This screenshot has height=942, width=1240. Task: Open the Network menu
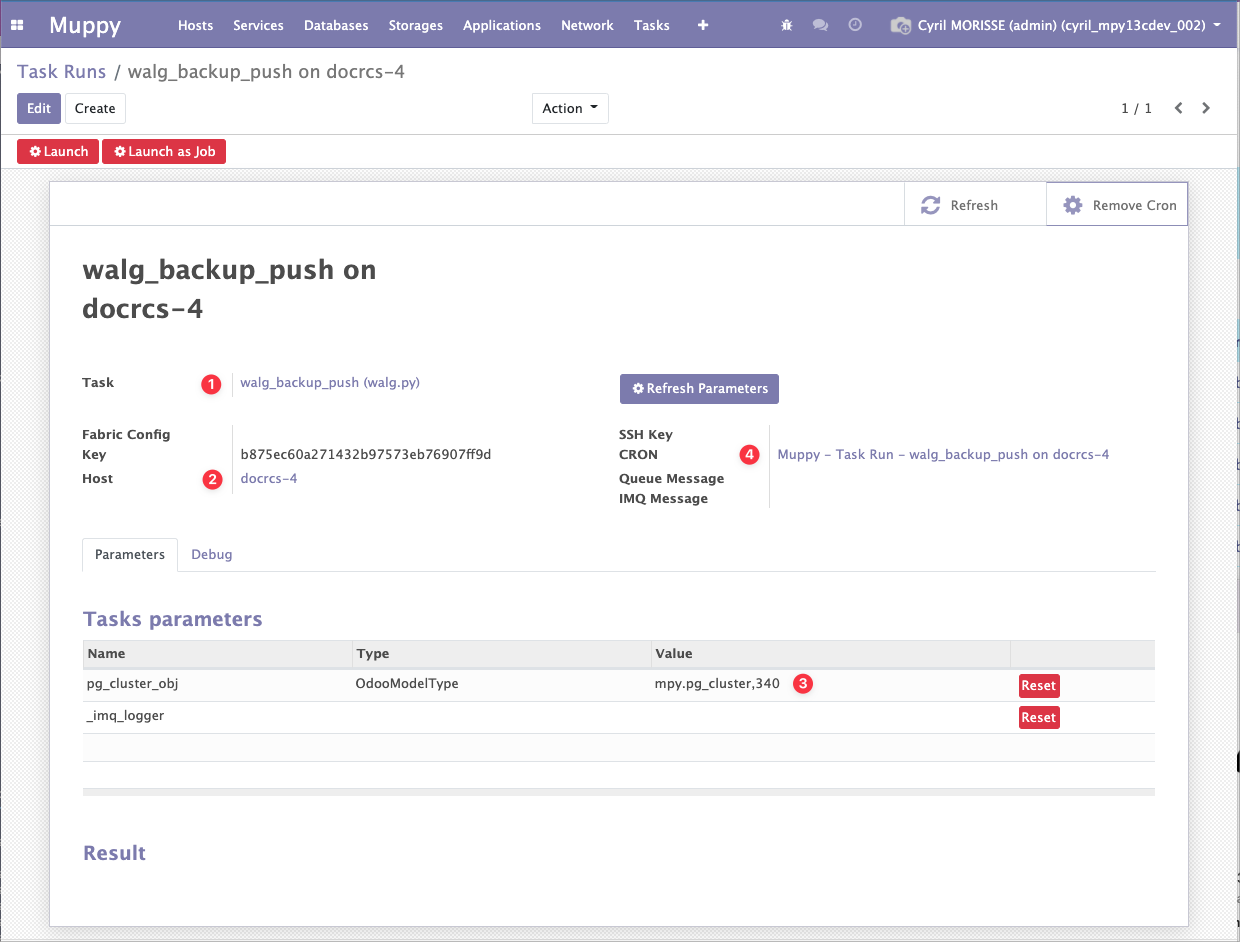click(587, 25)
